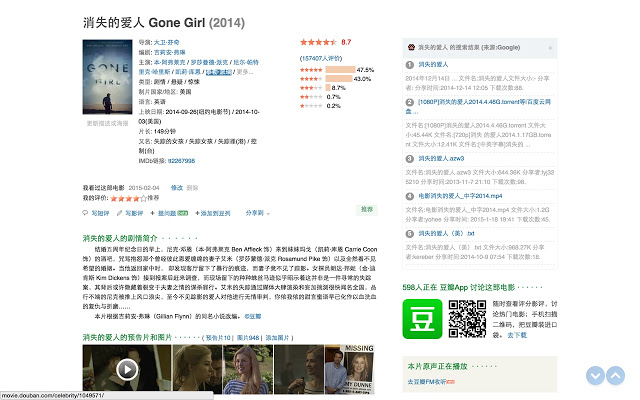Viewport: 640px width, 400px height.
Task: Click the Gone Girl movie poster
Action: [x=107, y=77]
